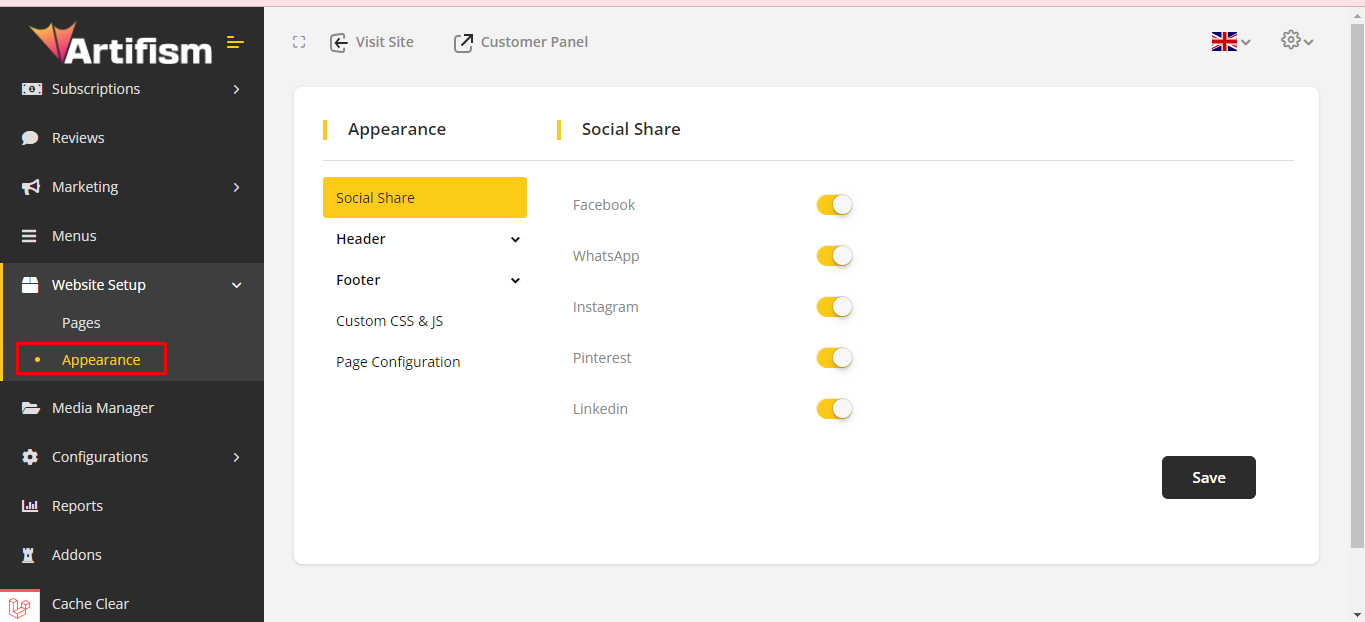Open the language flag dropdown
Image resolution: width=1365 pixels, height=622 pixels.
coord(1230,41)
